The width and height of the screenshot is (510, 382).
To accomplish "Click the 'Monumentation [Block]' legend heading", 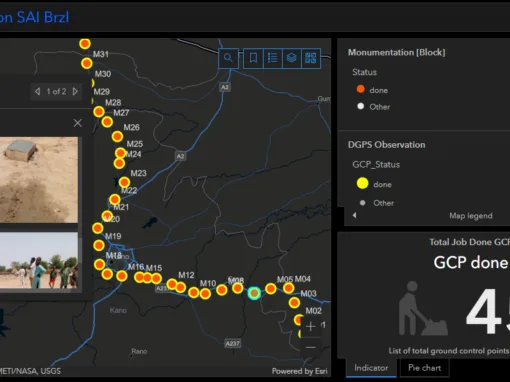I will (396, 52).
